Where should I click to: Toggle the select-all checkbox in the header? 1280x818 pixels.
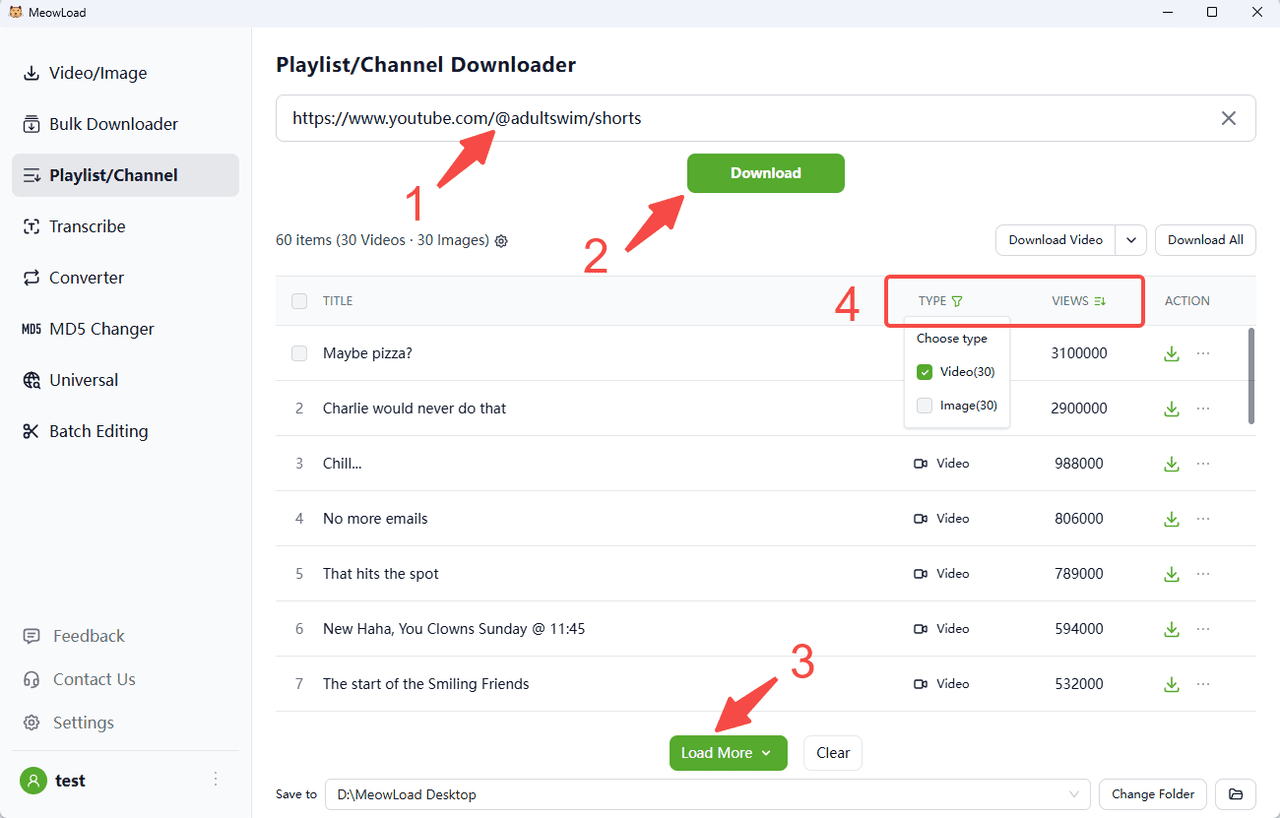299,301
